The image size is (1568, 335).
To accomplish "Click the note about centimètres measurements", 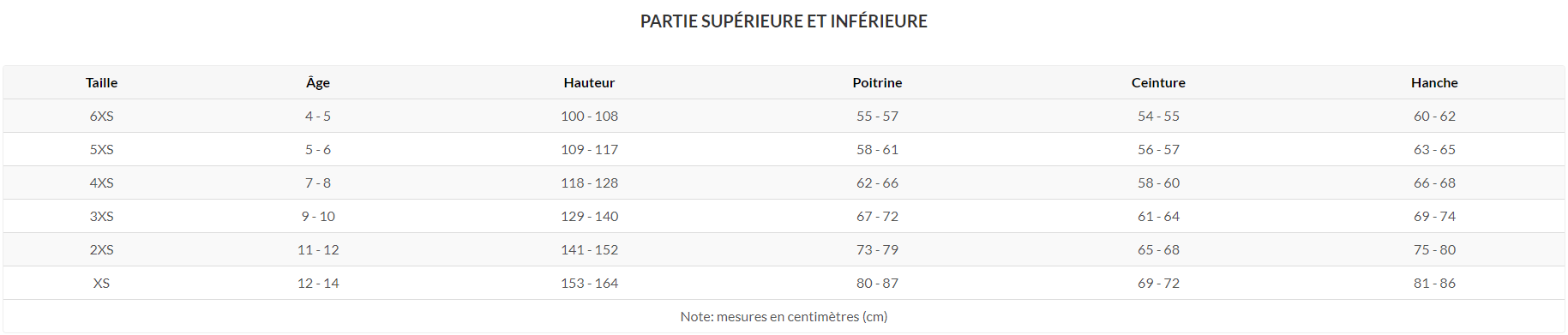I will tap(784, 317).
